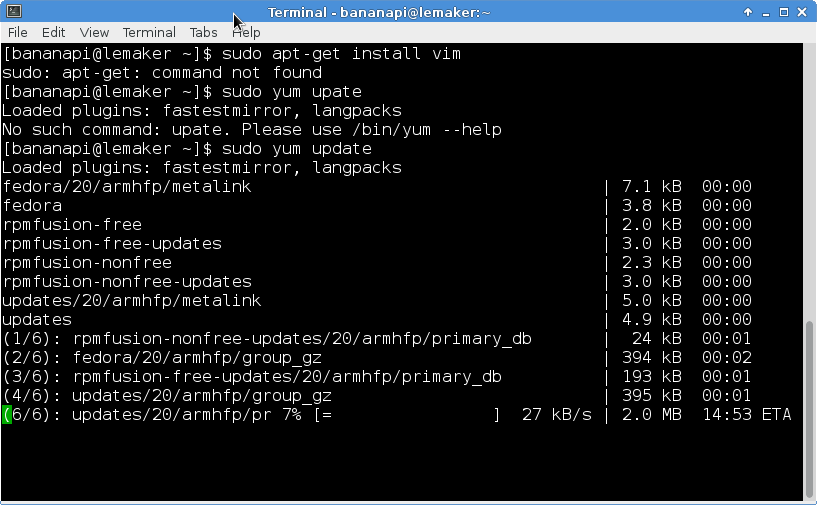Open the Tabs menu
Viewport: 817px width, 505px height.
[x=203, y=32]
